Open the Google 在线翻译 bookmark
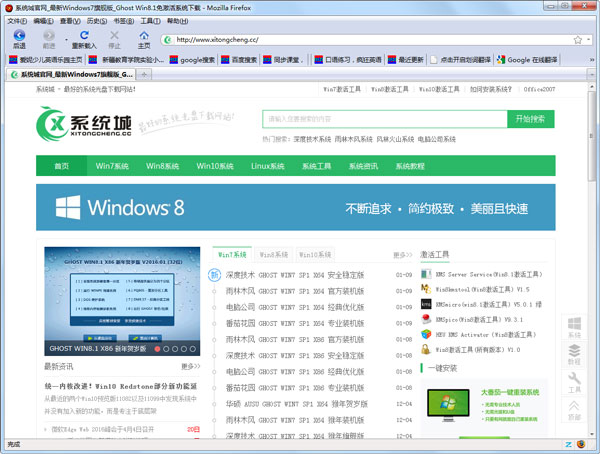Image resolution: width=600 pixels, height=454 pixels. [x=527, y=60]
